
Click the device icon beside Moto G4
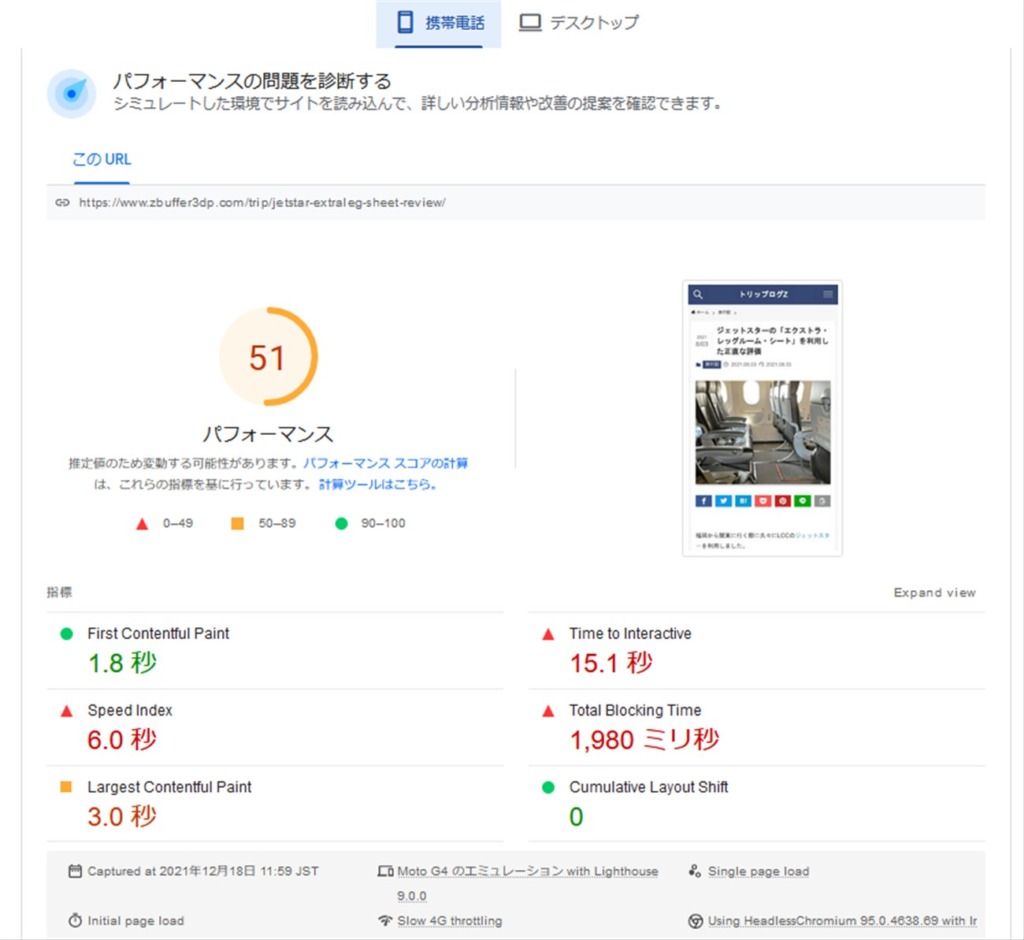pyautogui.click(x=385, y=871)
